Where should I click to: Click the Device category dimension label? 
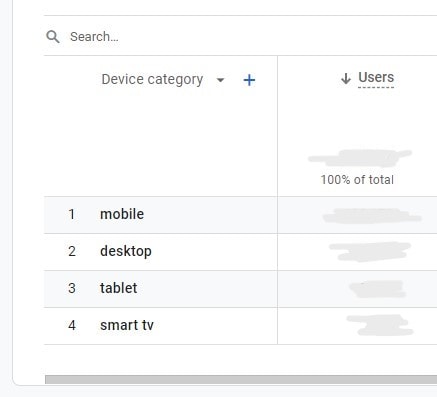click(x=152, y=80)
